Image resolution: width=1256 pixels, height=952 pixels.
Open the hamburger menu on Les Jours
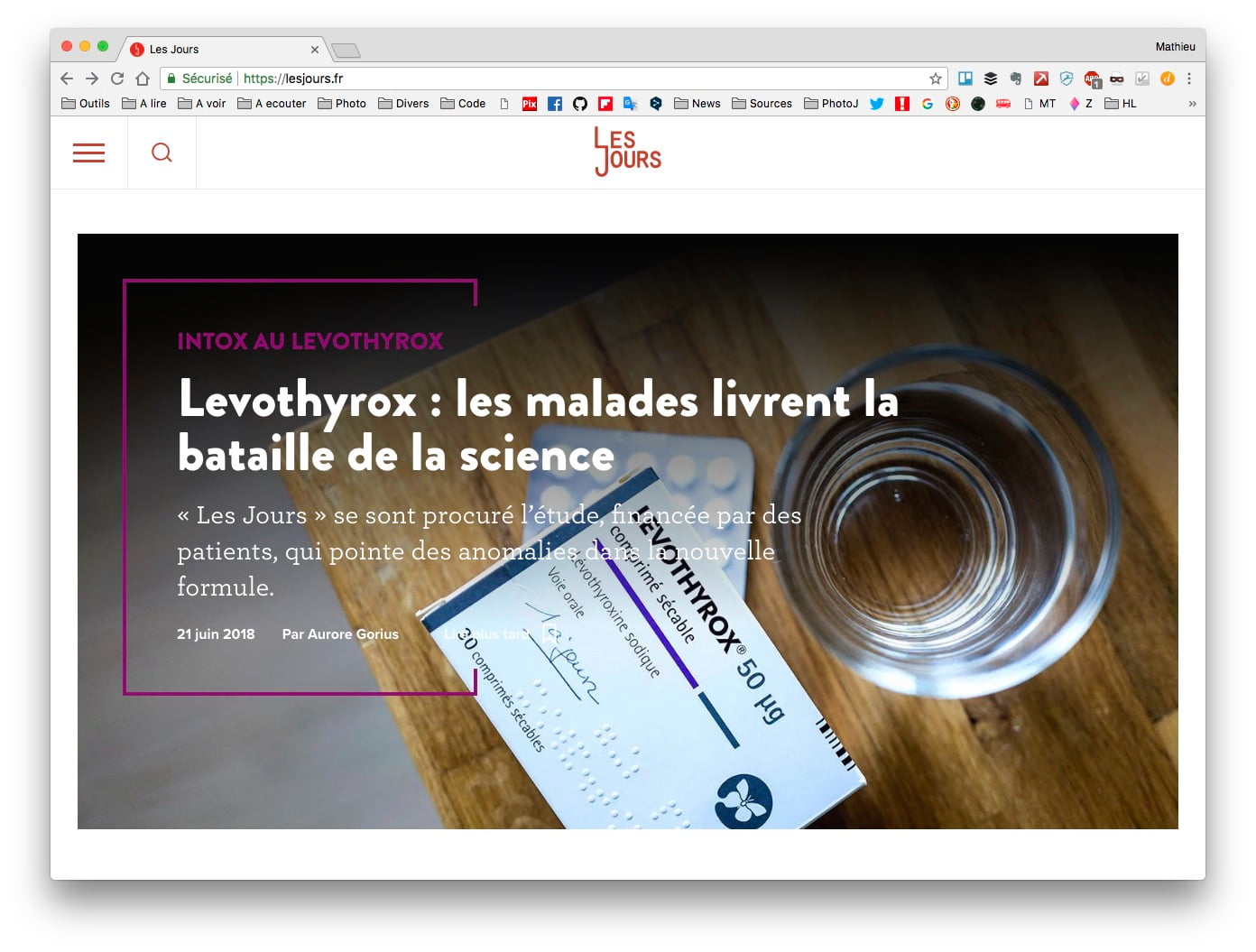88,153
